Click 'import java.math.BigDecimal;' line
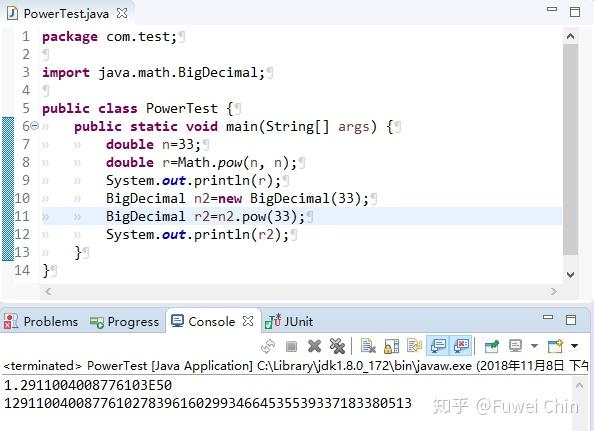Screen dimensions: 594x431 point(153,73)
